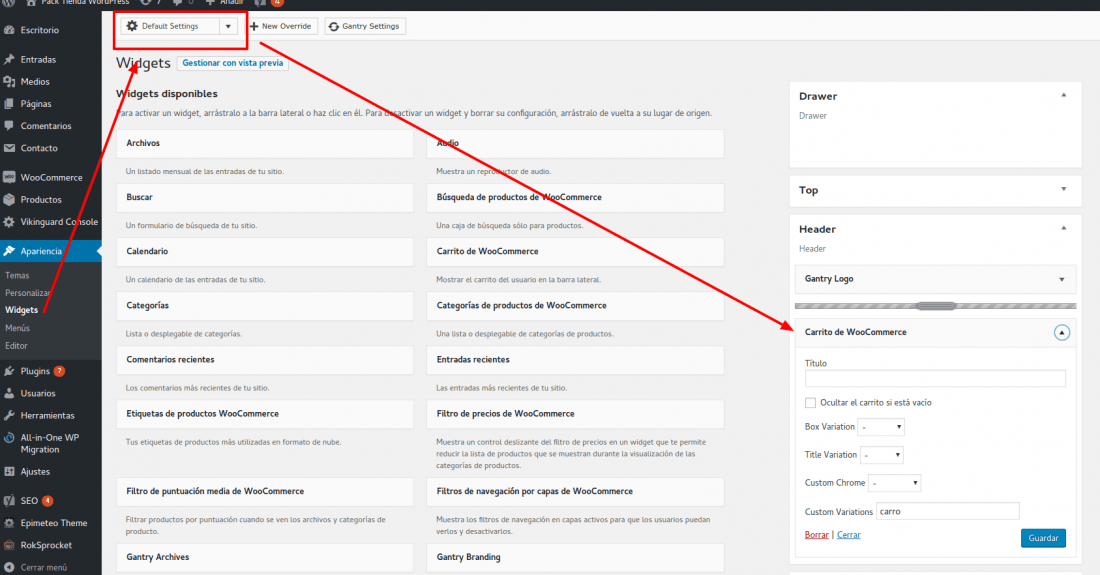Click the Custom Variations input field
The width and height of the screenshot is (1100, 575).
pos(948,511)
